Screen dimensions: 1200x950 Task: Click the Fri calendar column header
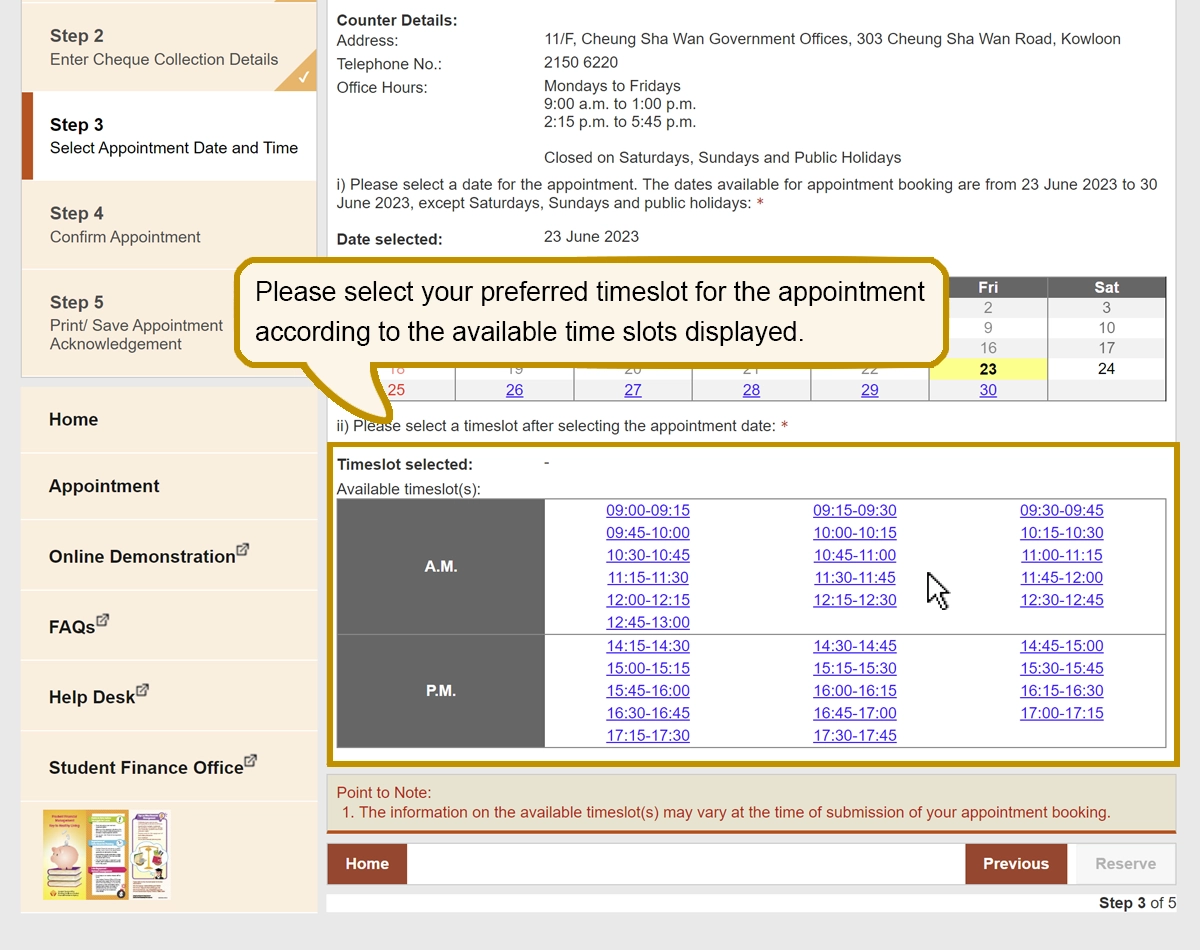(988, 287)
